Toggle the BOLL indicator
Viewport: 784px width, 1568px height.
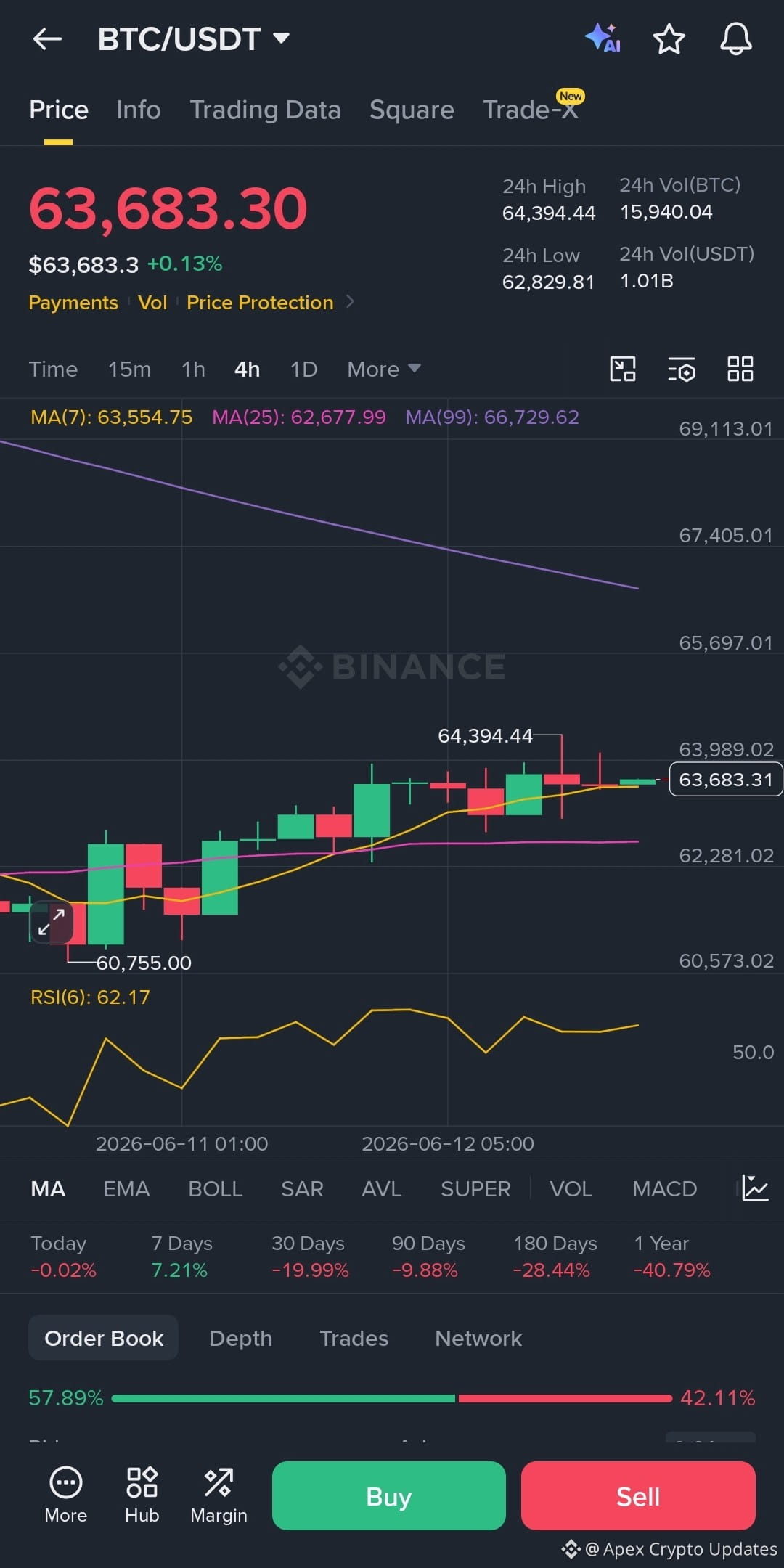(215, 1188)
